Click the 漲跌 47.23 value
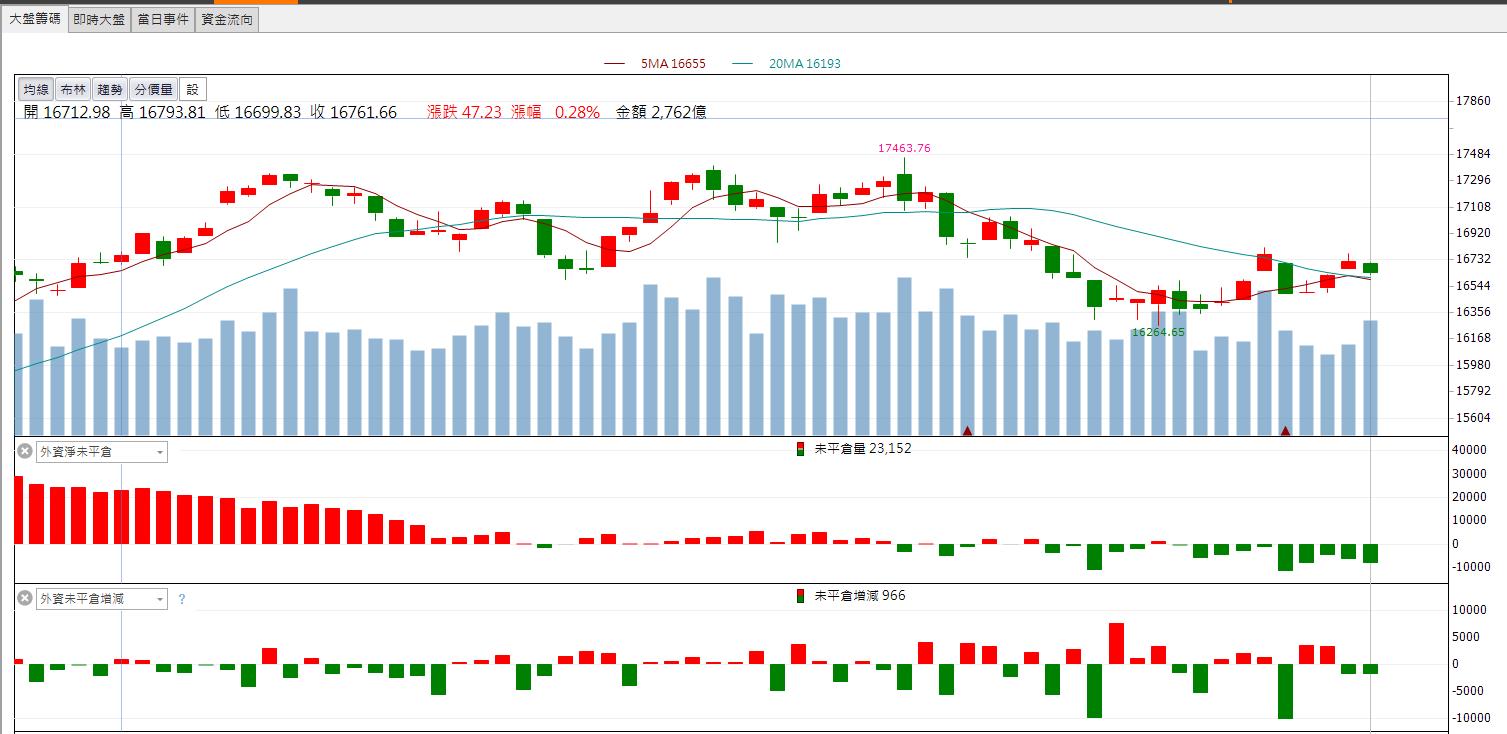 [x=465, y=112]
